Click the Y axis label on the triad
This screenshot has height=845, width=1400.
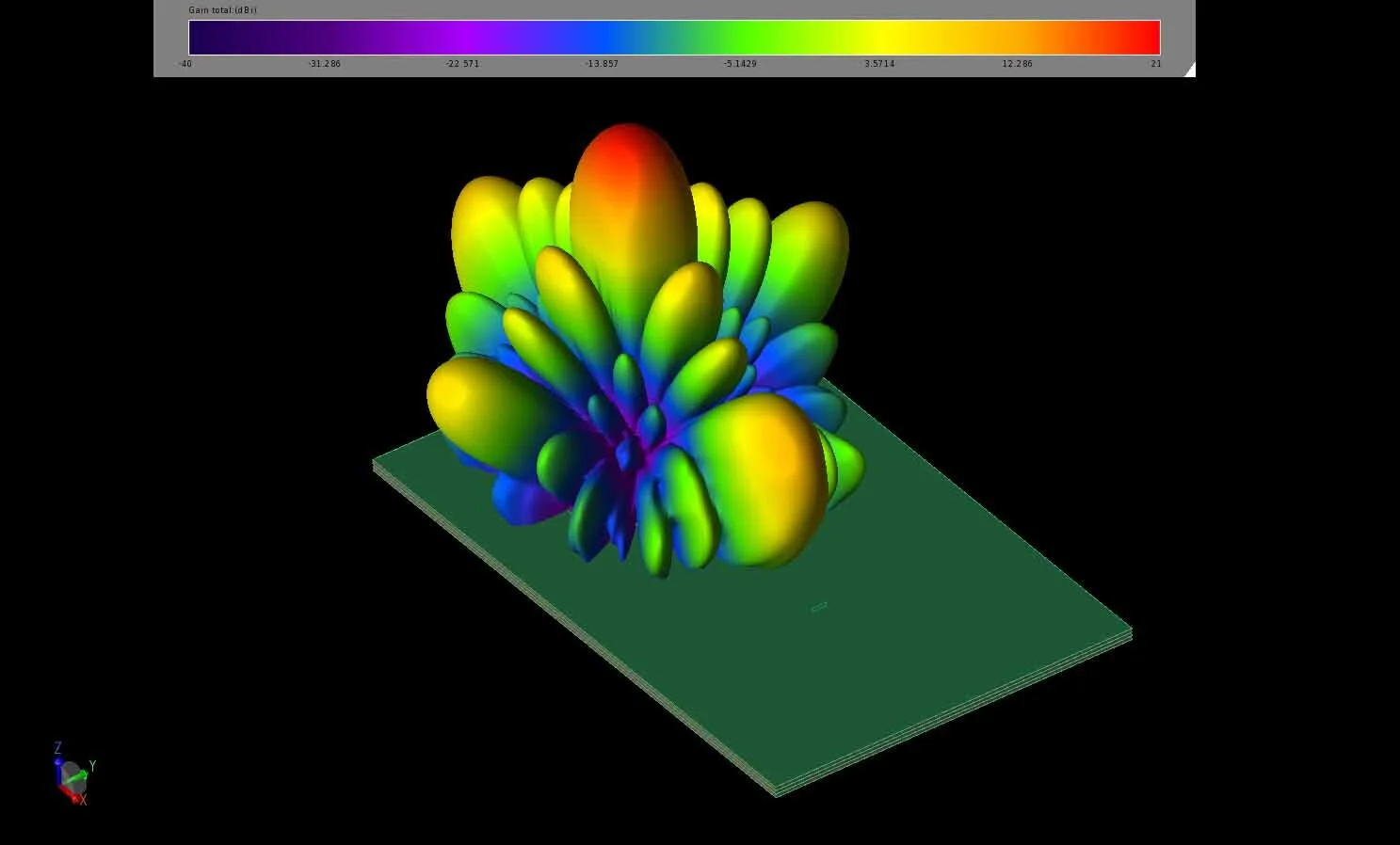point(92,766)
